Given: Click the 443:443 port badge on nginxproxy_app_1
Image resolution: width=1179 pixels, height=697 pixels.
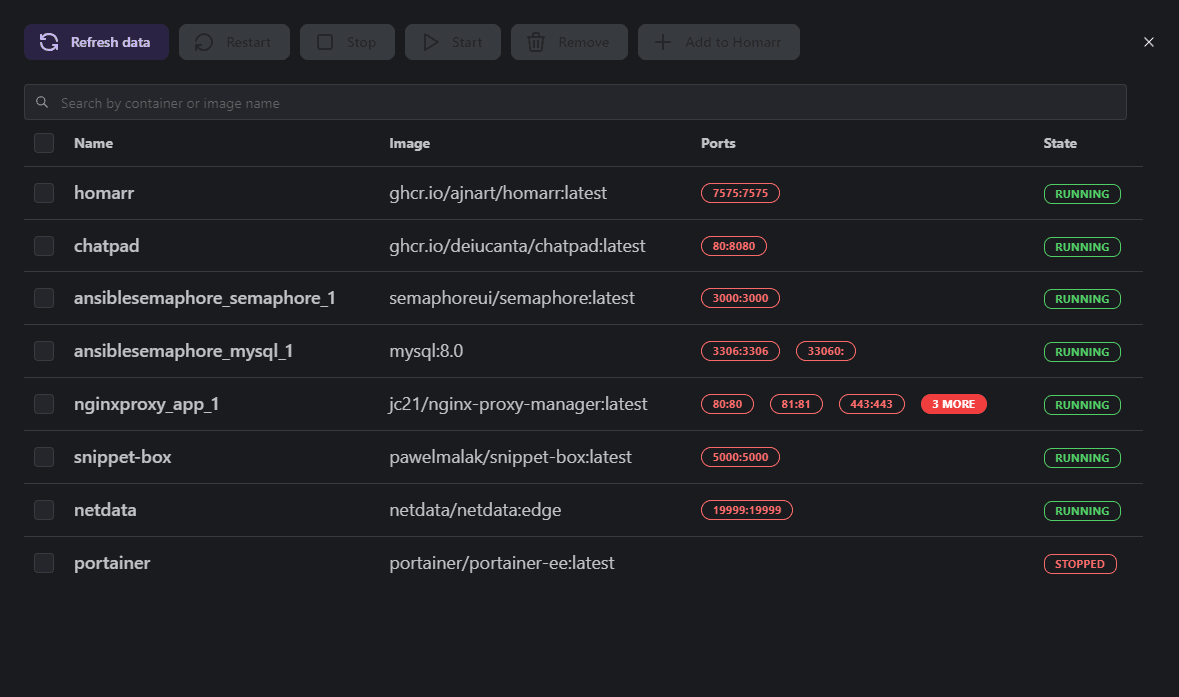Looking at the screenshot, I should pyautogui.click(x=871, y=403).
